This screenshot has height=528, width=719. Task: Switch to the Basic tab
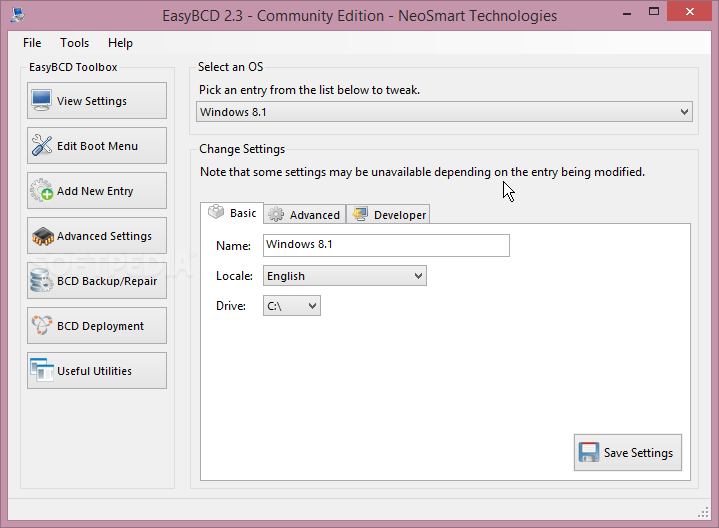point(232,213)
